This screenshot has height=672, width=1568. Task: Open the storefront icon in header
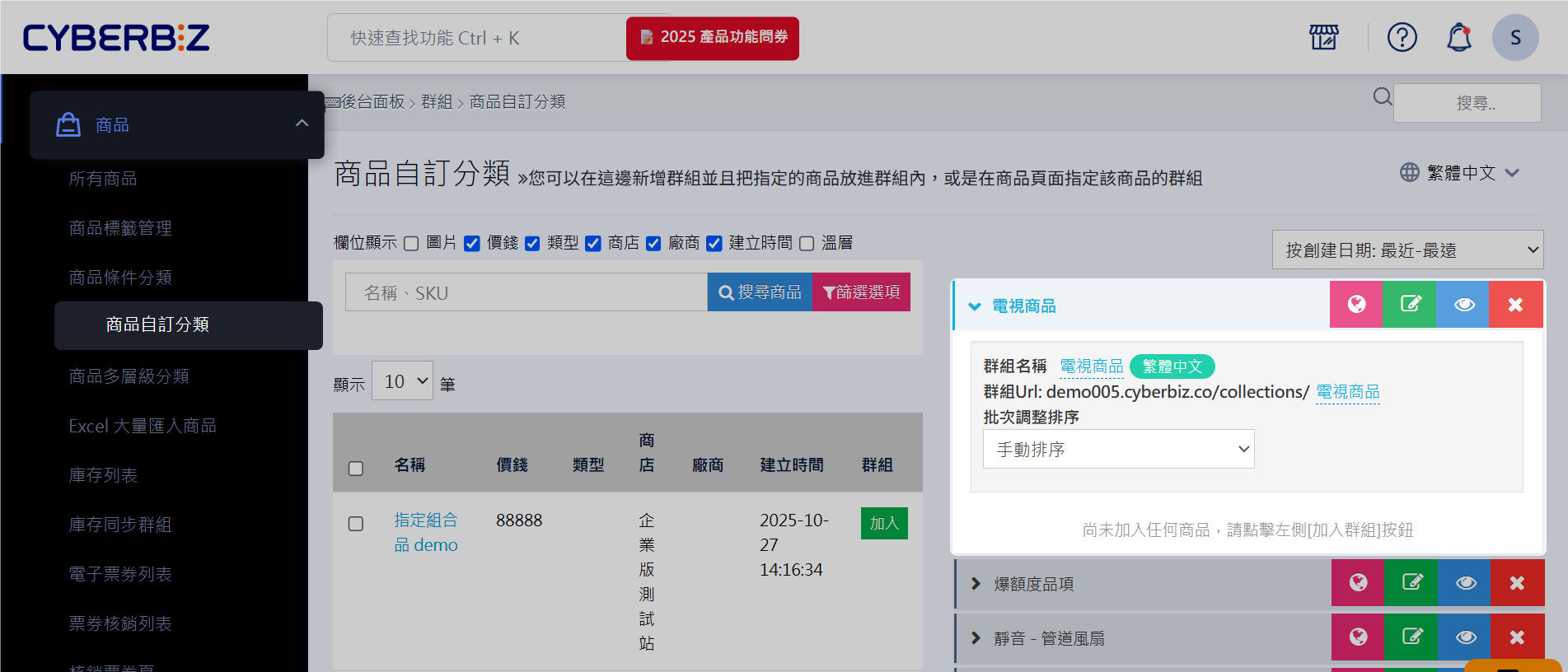pos(1324,37)
